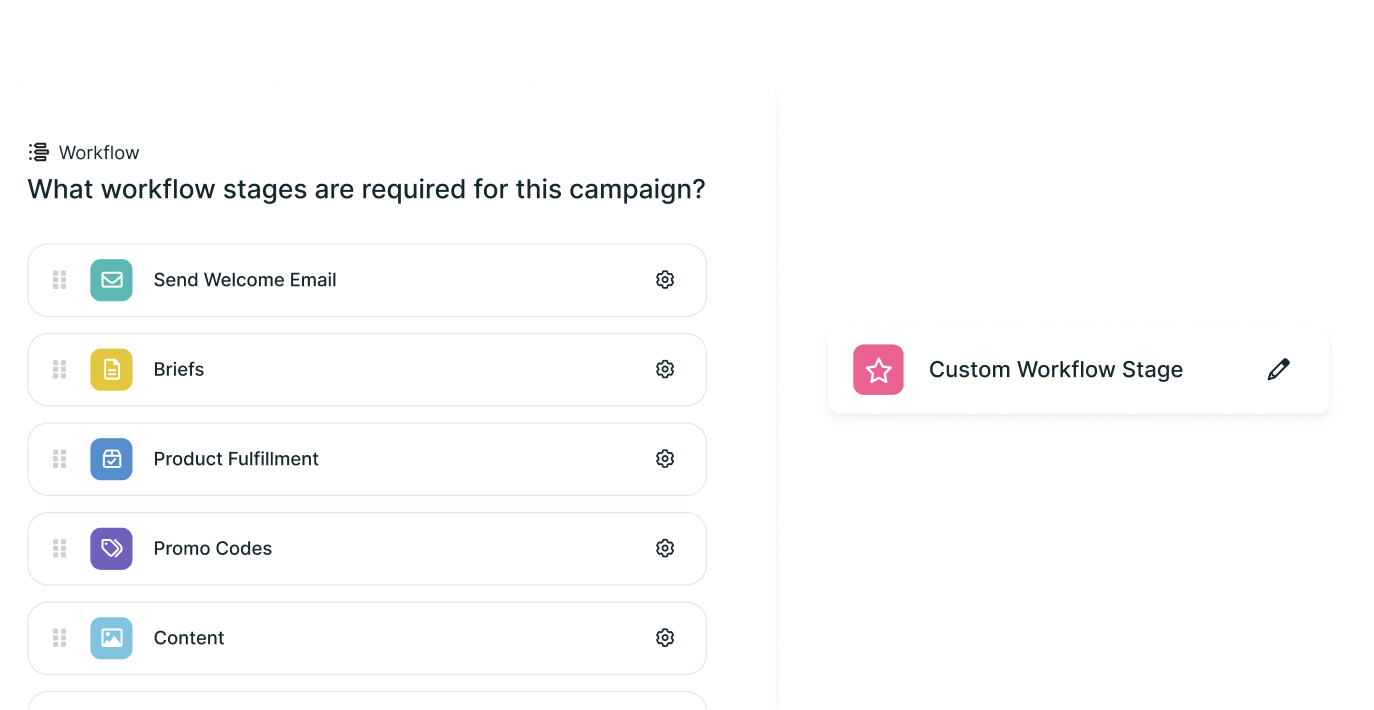
Task: Edit Custom Workflow Stage with pencil icon
Action: coord(1278,370)
